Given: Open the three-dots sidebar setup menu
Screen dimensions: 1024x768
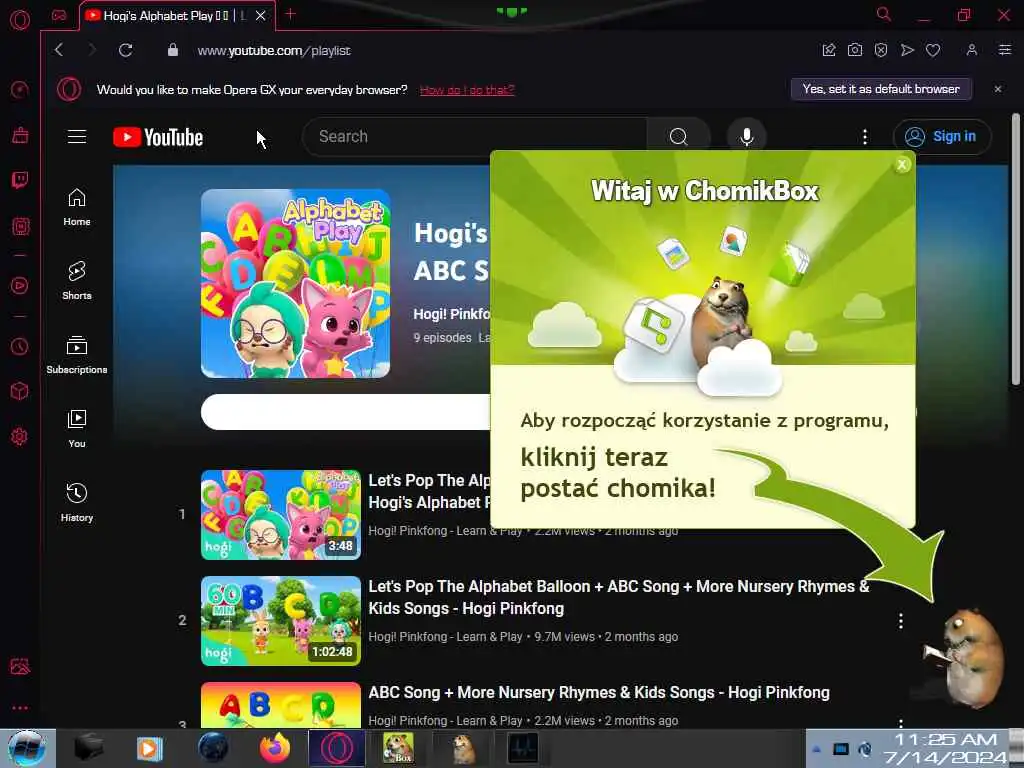Looking at the screenshot, I should (20, 708).
